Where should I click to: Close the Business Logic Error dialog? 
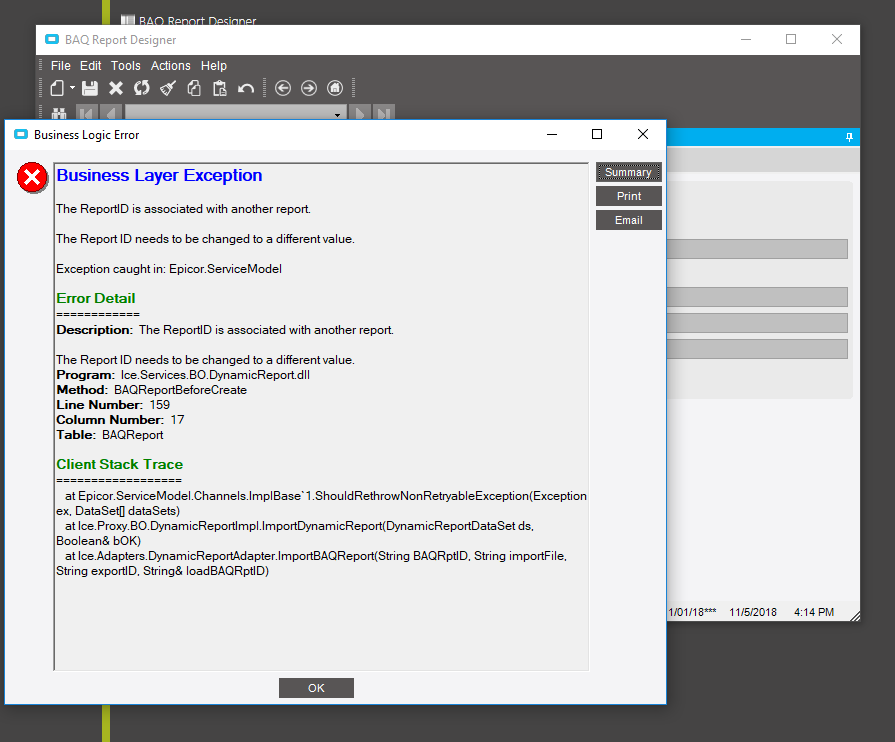(643, 134)
